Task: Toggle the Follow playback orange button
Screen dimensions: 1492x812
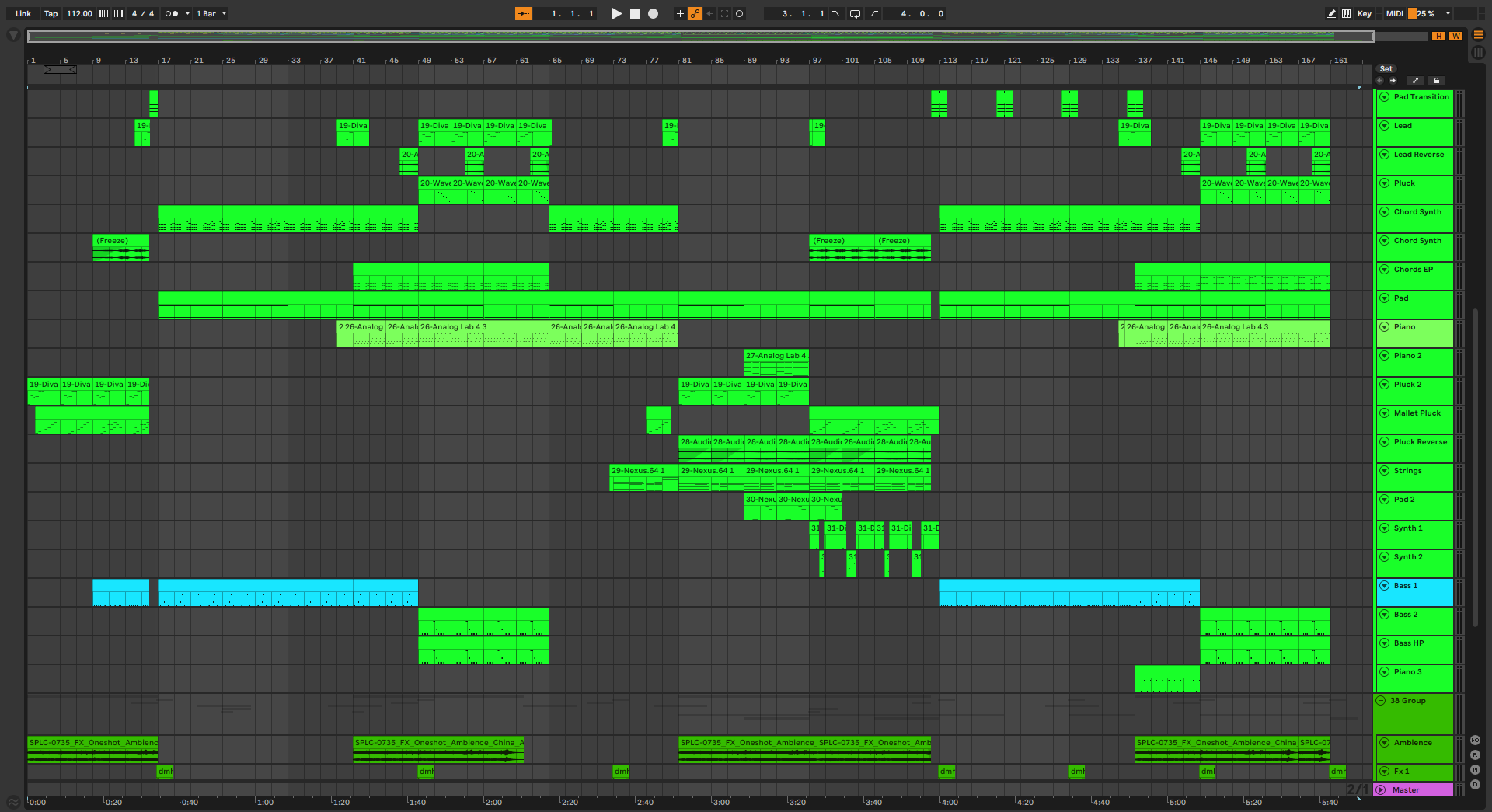Action: (x=523, y=13)
